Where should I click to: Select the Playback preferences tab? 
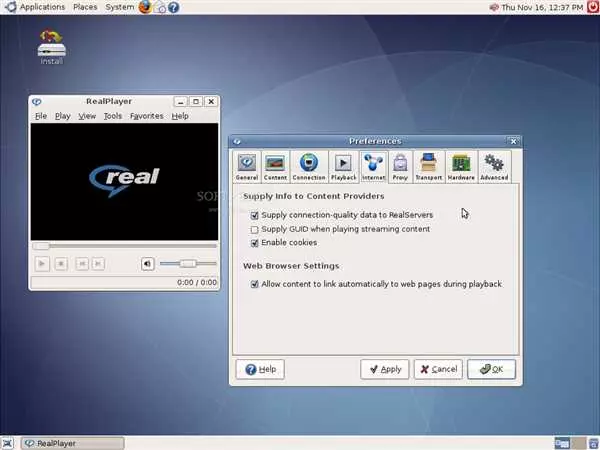343,167
